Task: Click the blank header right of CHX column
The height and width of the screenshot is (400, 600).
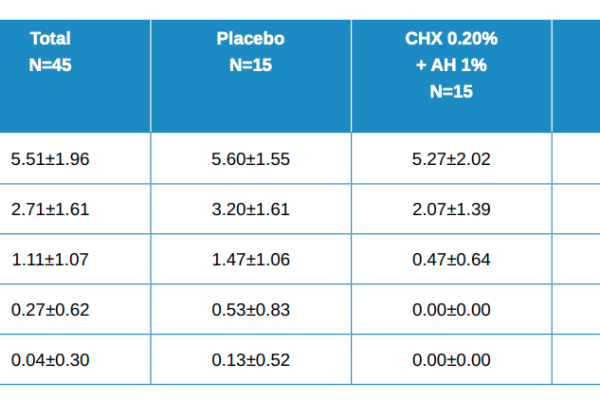Action: 577,75
